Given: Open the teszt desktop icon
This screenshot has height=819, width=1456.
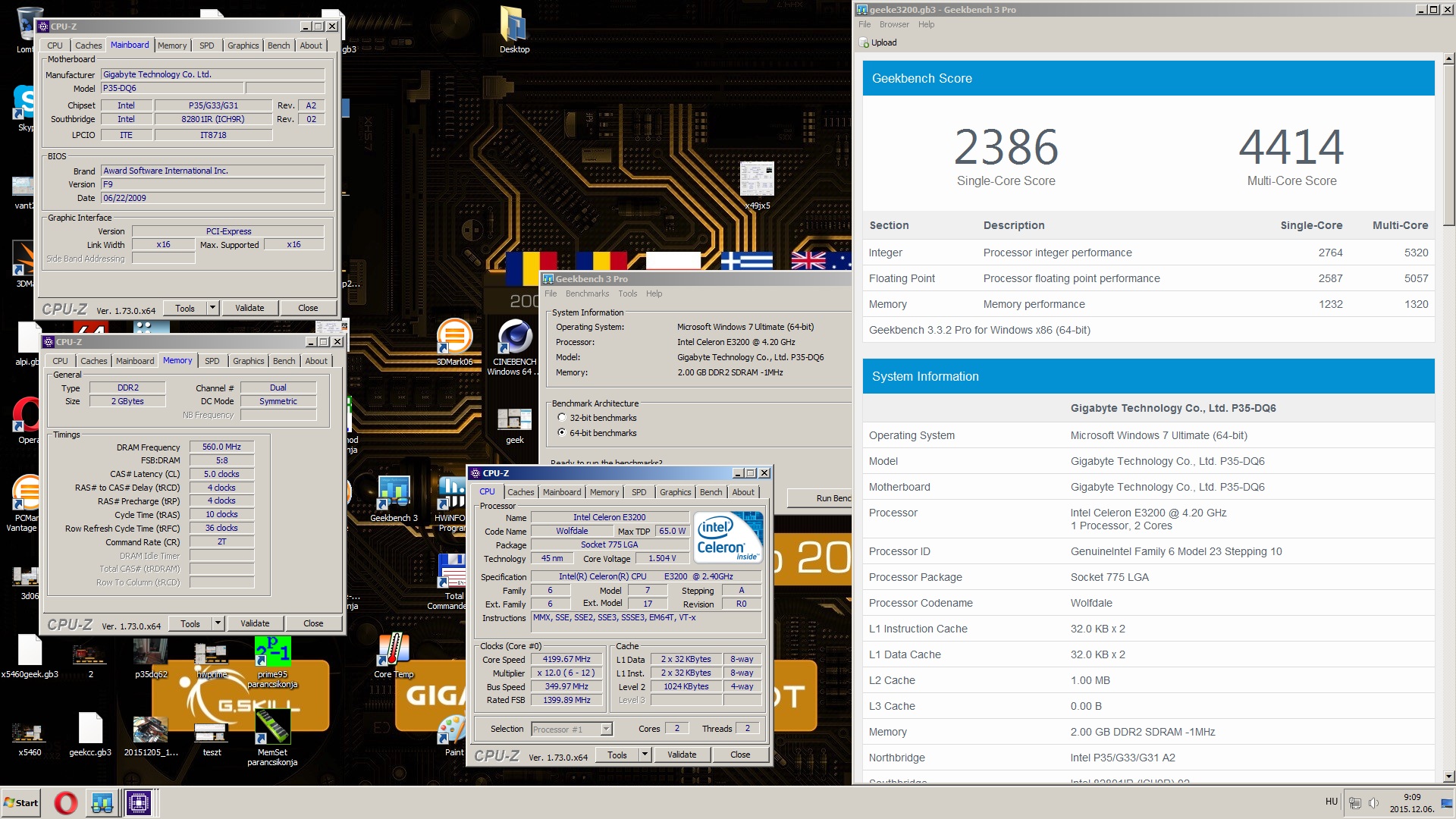Looking at the screenshot, I should (212, 739).
